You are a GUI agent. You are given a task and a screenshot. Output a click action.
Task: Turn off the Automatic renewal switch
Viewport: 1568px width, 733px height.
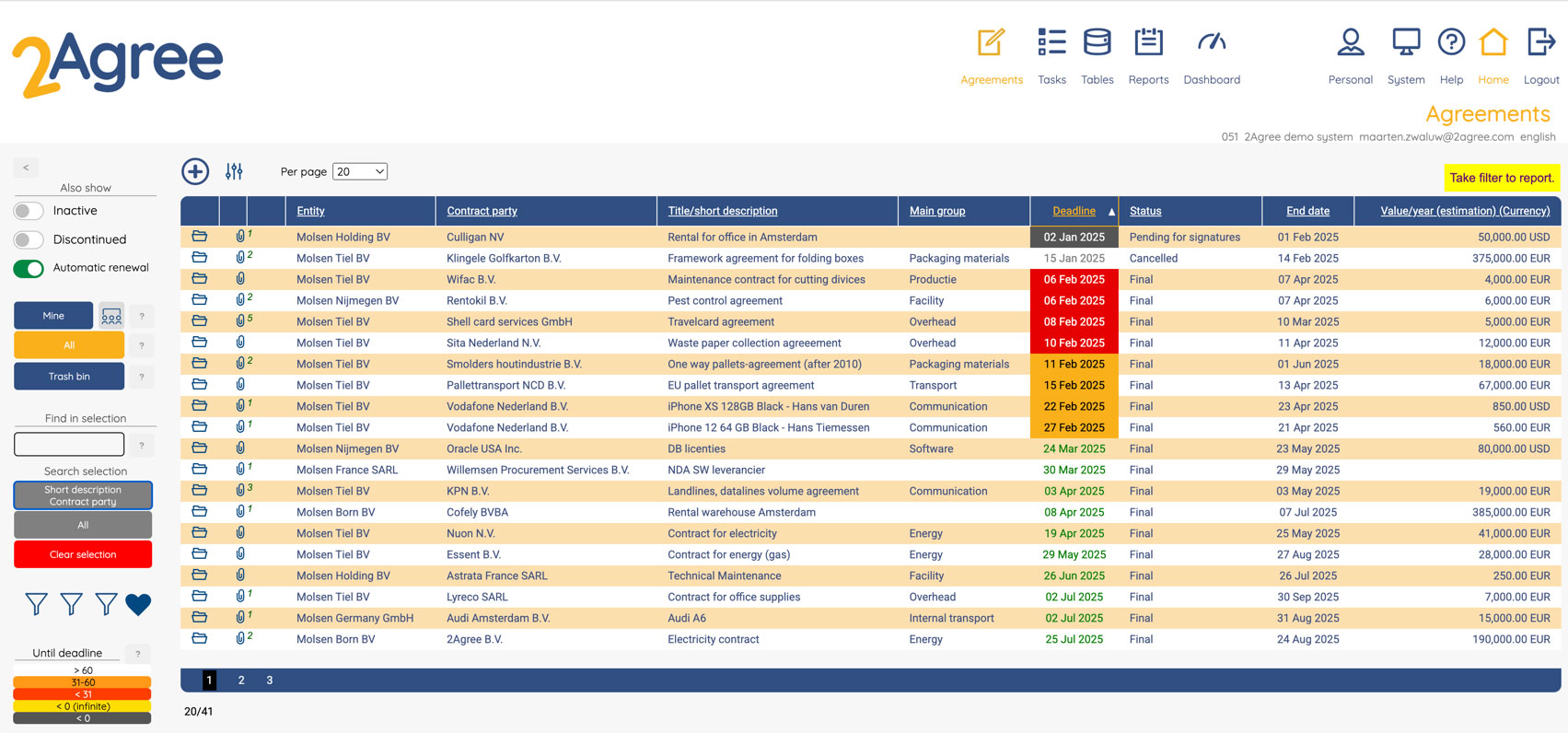click(x=29, y=268)
